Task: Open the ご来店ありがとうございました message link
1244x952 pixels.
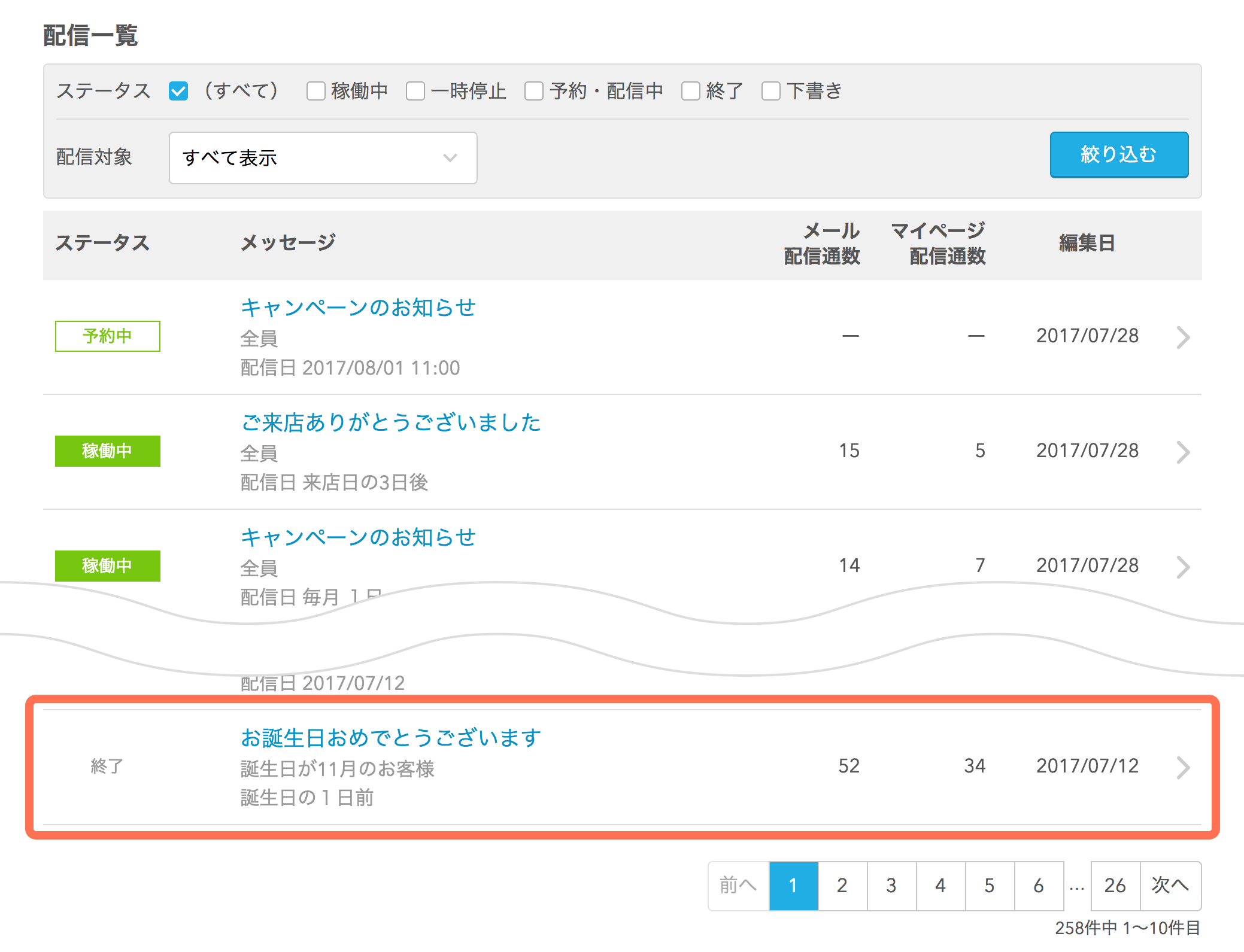Action: click(390, 422)
